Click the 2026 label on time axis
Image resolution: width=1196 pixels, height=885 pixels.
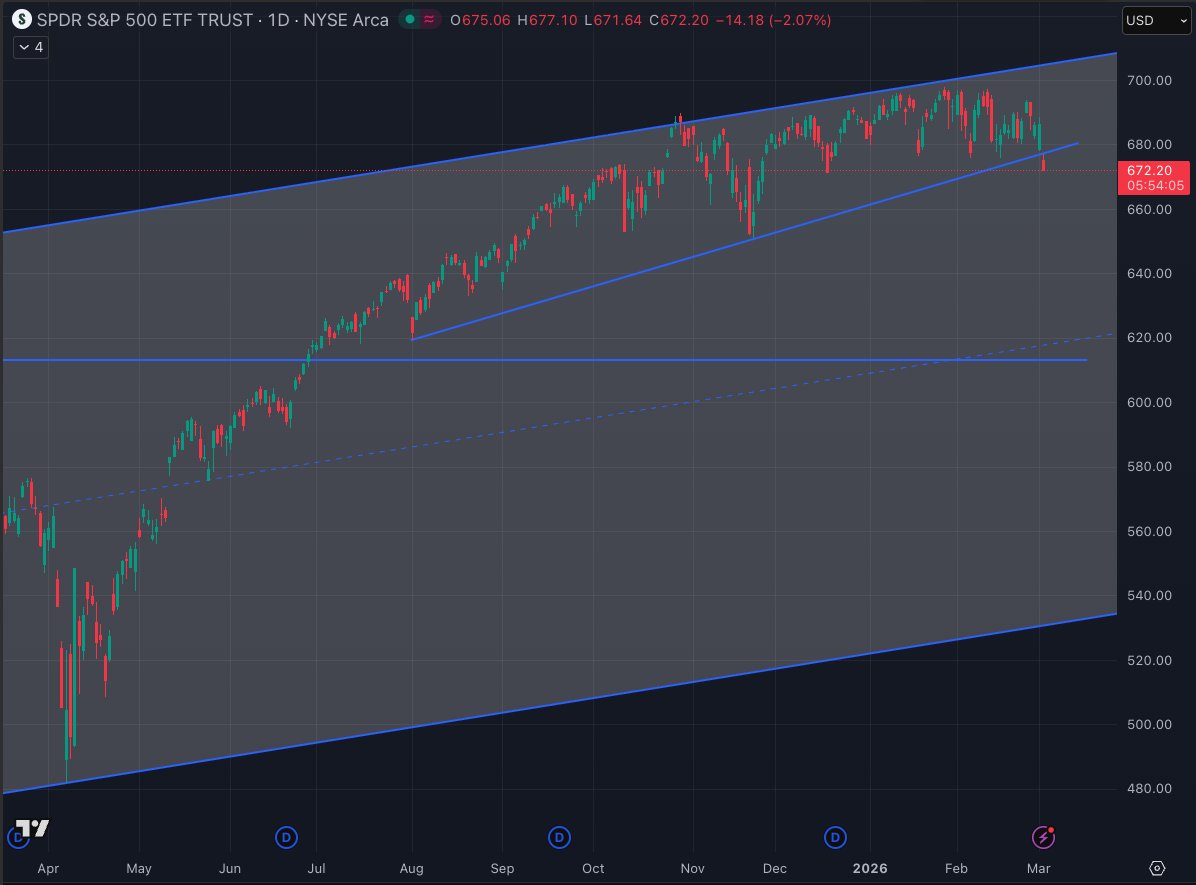870,868
